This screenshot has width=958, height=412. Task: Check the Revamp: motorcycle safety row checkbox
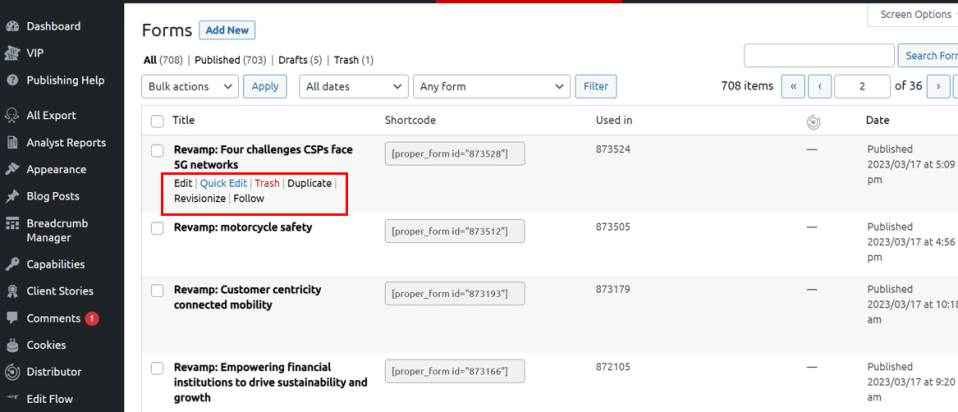157,228
